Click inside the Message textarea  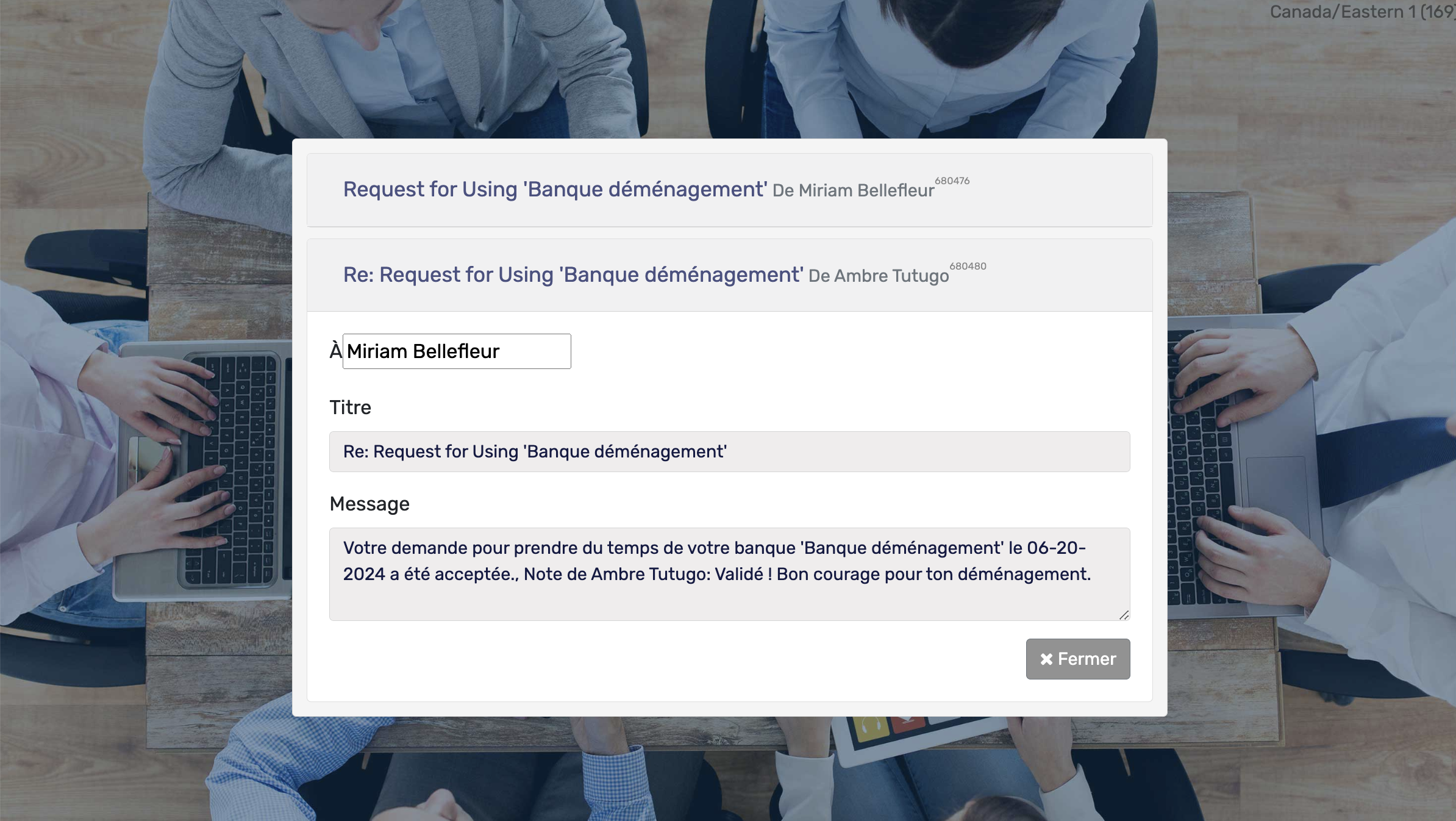tap(729, 598)
